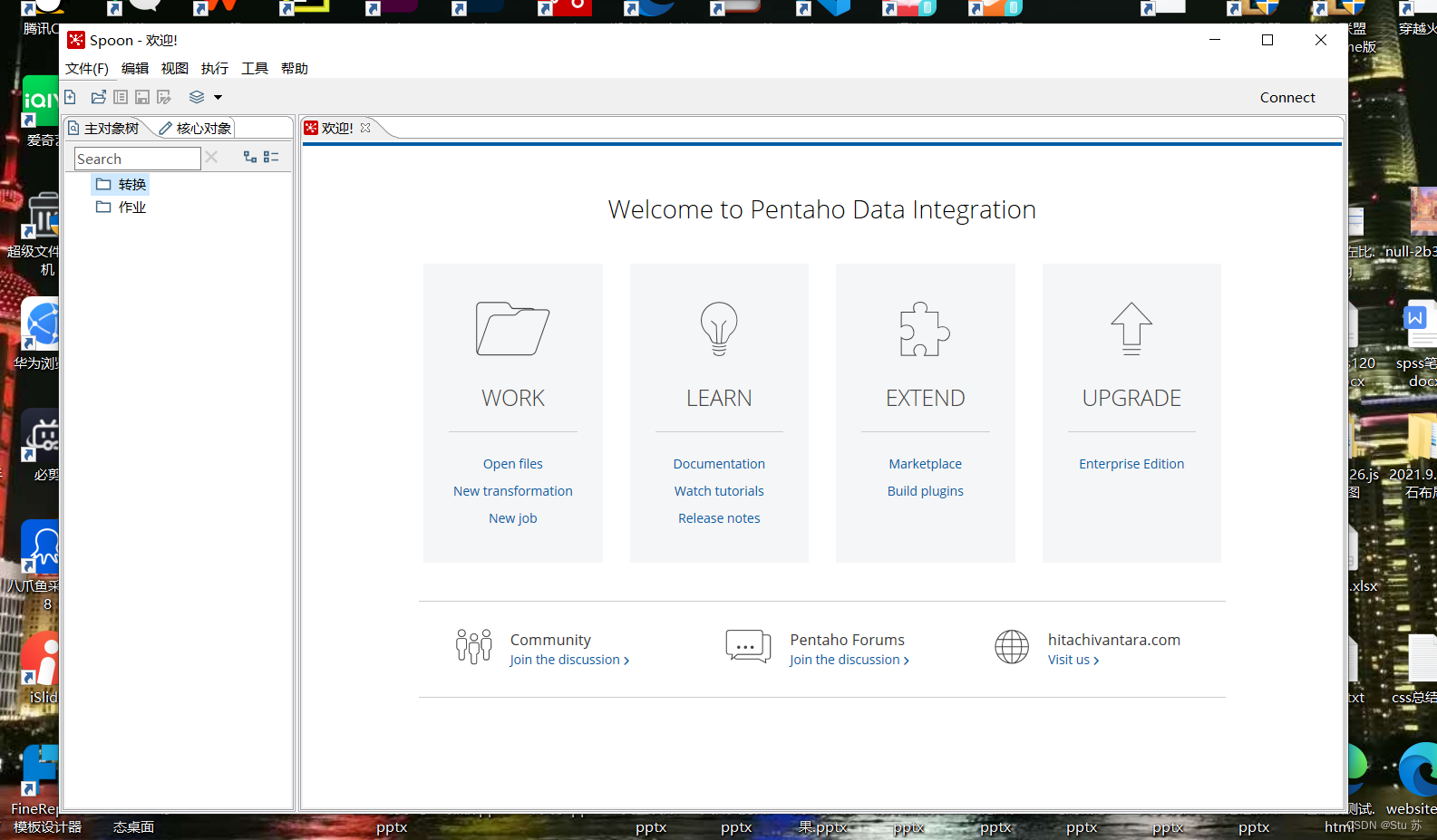
Task: Click the Open files link
Action: [513, 464]
